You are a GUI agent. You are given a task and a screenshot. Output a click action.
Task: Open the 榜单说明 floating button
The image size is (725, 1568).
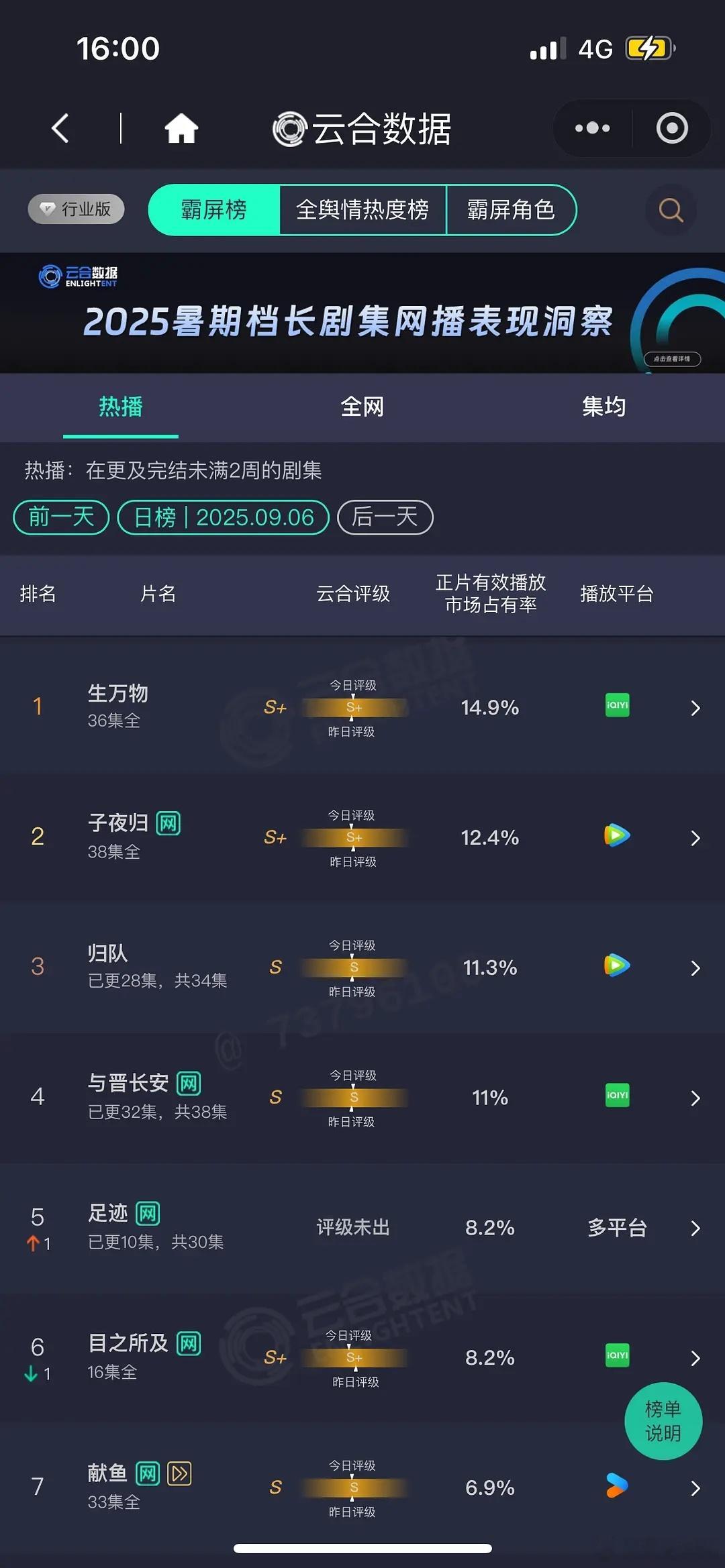pyautogui.click(x=663, y=1421)
